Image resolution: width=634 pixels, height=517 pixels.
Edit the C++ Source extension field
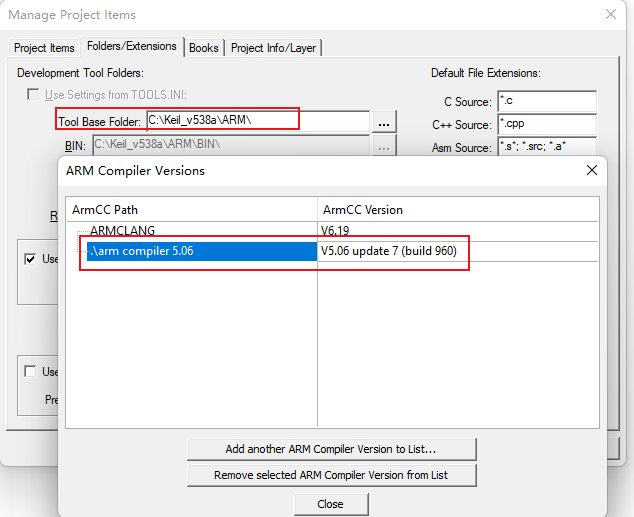(x=546, y=125)
